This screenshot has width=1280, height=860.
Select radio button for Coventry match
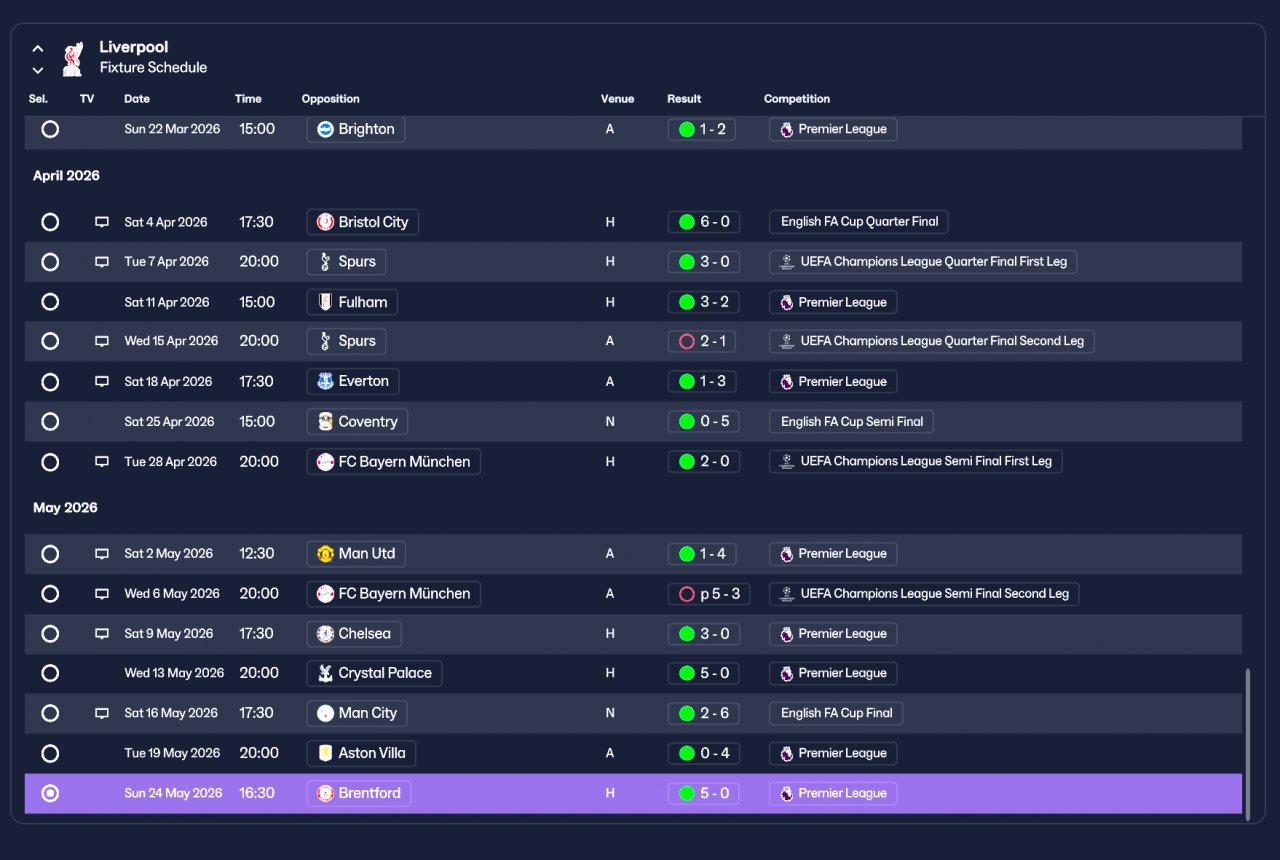50,422
